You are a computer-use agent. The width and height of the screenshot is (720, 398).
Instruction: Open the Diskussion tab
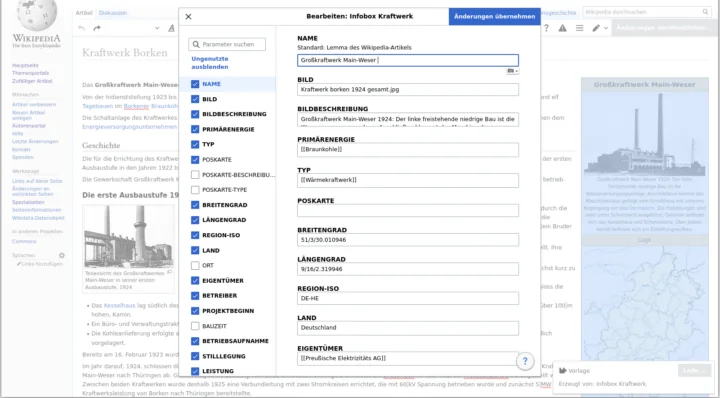(x=113, y=13)
